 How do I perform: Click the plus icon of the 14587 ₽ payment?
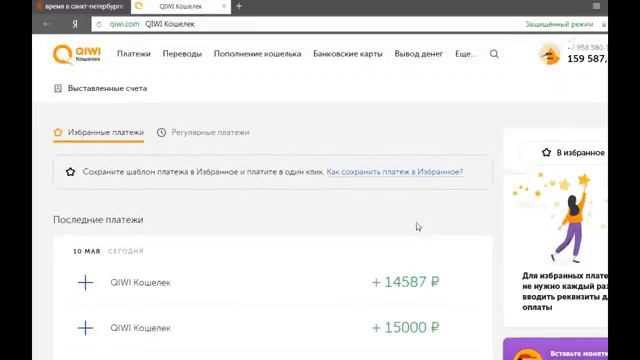tap(85, 282)
